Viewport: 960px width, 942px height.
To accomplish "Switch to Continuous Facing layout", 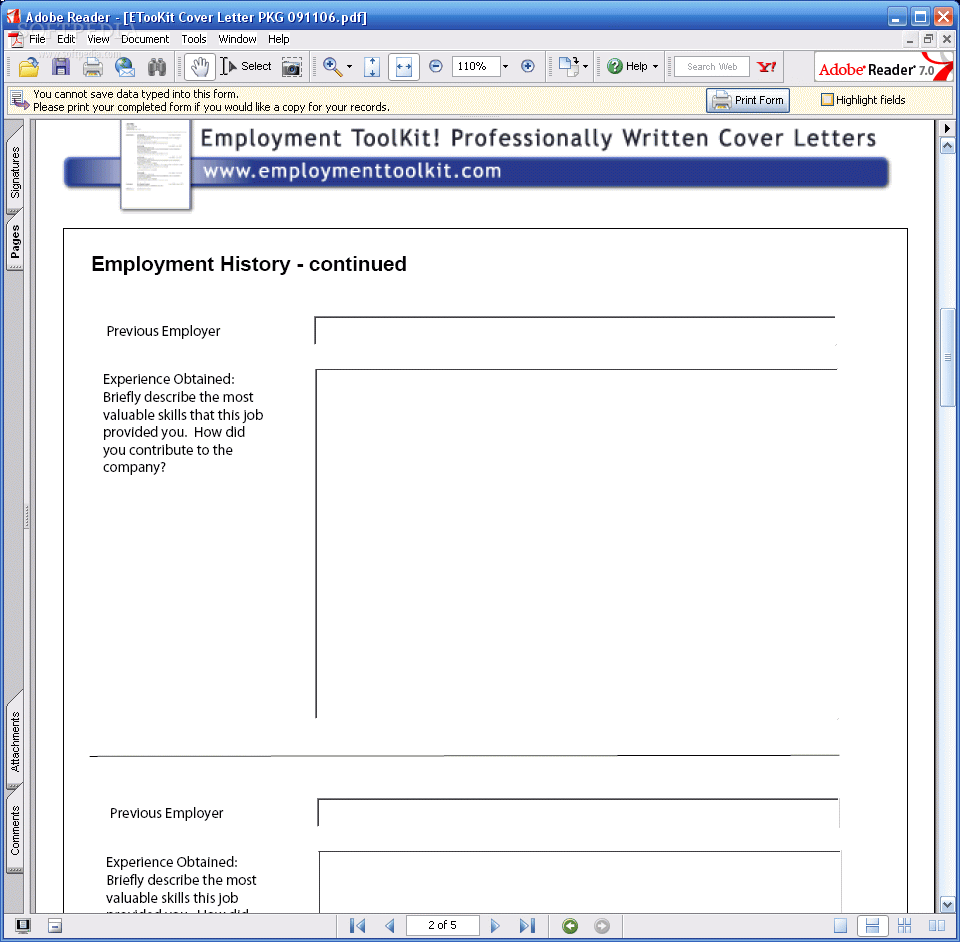I will click(x=904, y=926).
